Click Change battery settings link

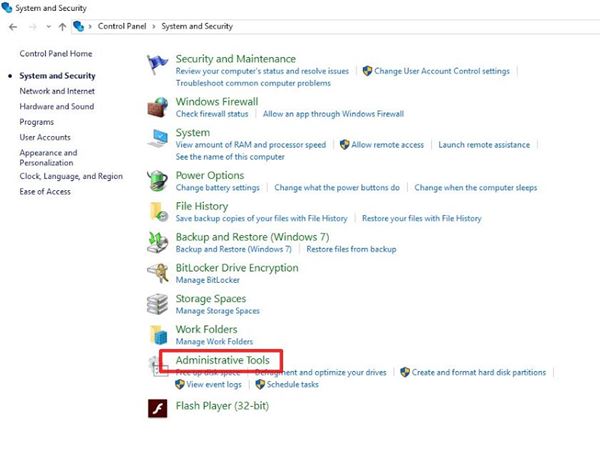coord(218,188)
